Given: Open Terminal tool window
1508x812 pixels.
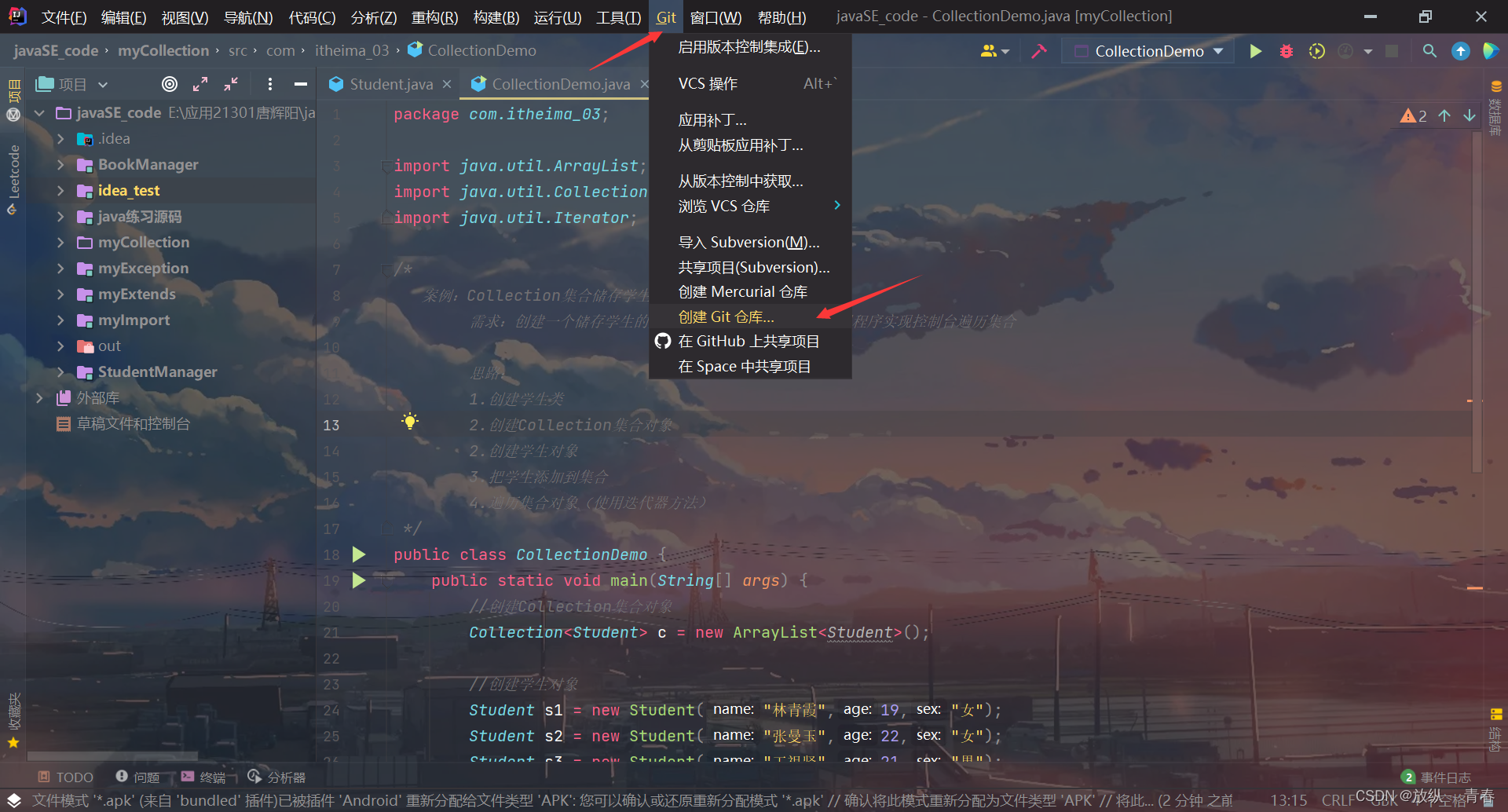Looking at the screenshot, I should point(203,777).
